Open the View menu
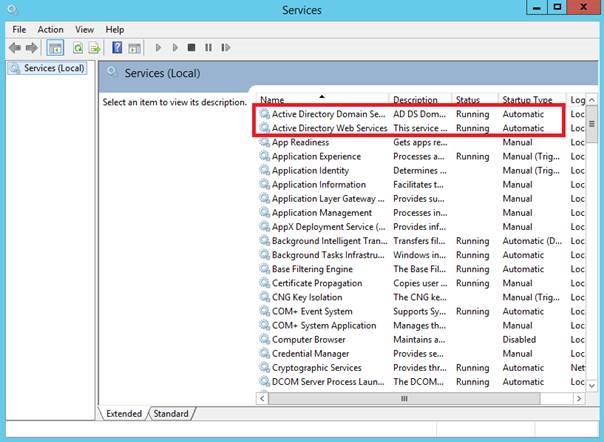Screen dimensions: 604x442 pos(84,30)
